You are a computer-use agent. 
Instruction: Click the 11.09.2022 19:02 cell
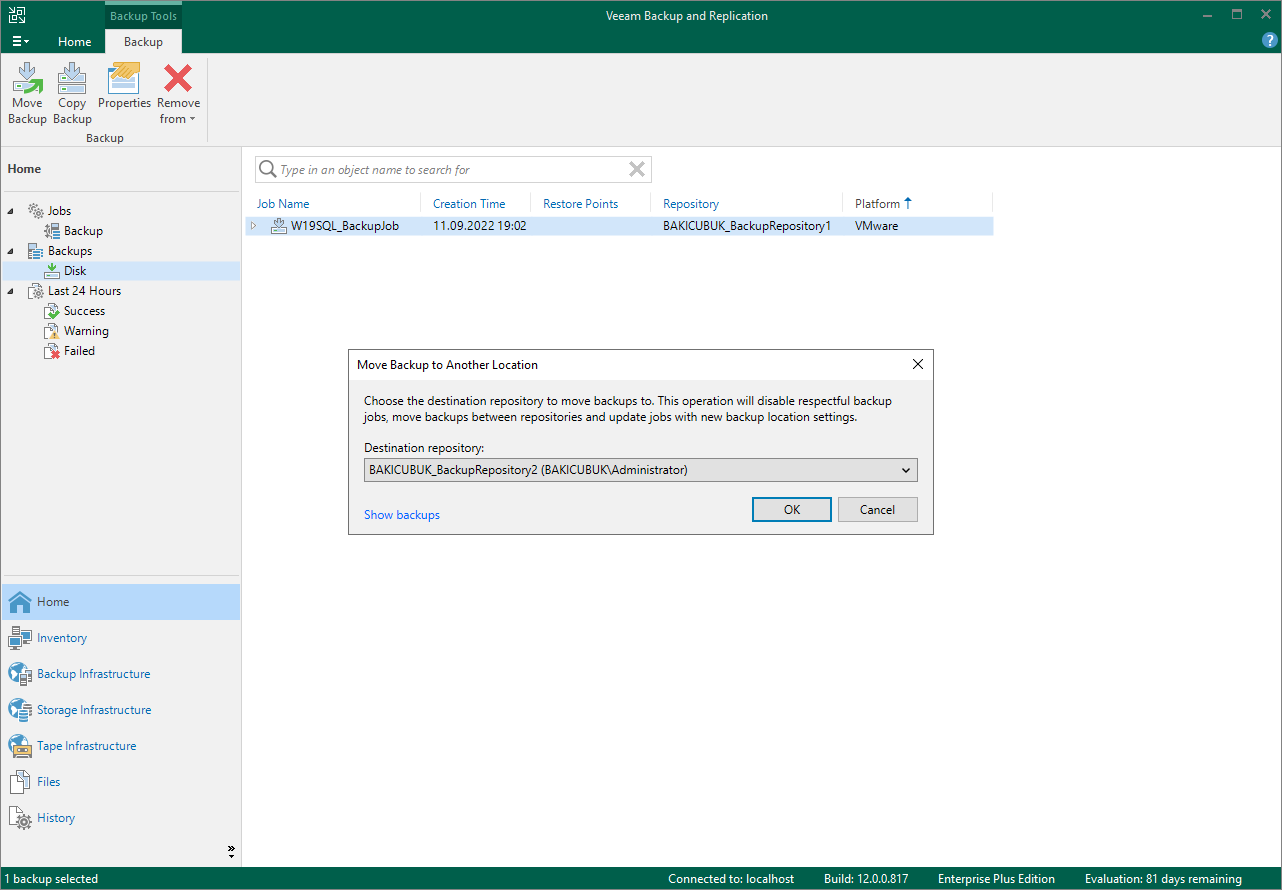tap(480, 226)
